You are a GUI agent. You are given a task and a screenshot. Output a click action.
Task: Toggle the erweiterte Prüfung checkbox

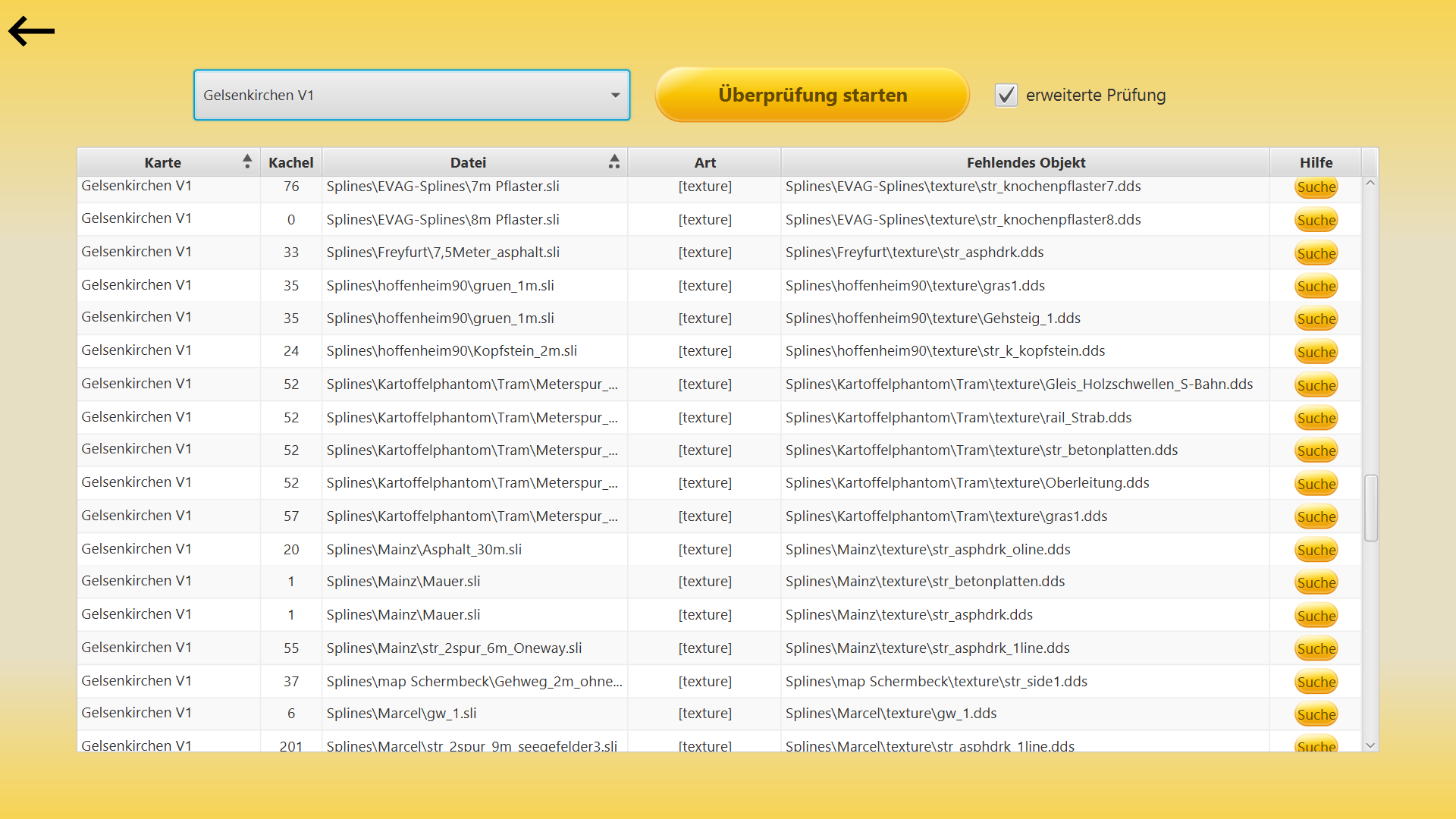(x=1006, y=96)
